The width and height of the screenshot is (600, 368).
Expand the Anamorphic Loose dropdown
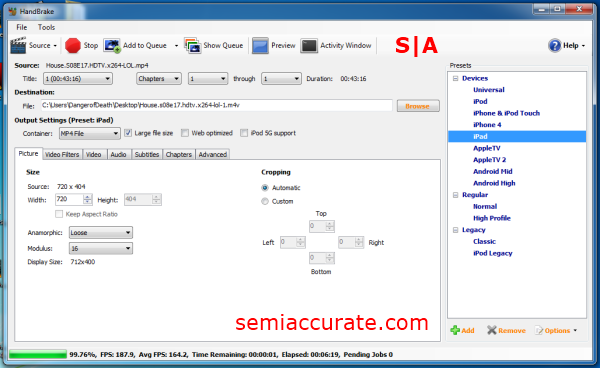click(x=101, y=233)
